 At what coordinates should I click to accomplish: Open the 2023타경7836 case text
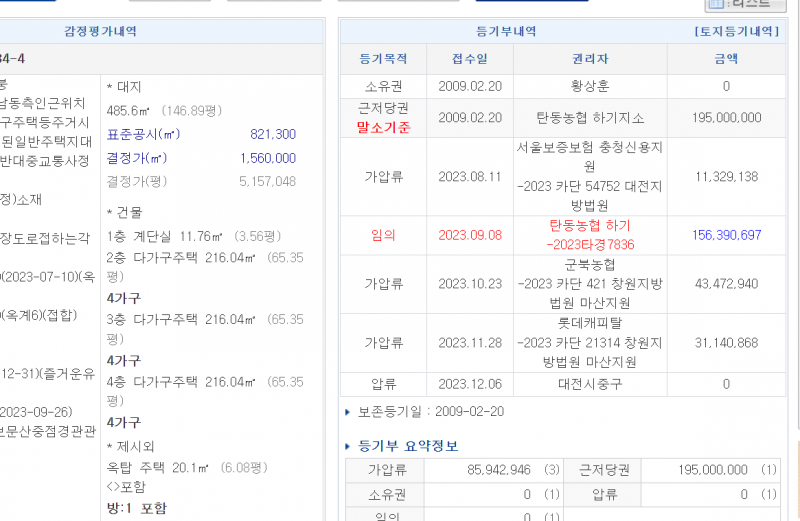590,244
